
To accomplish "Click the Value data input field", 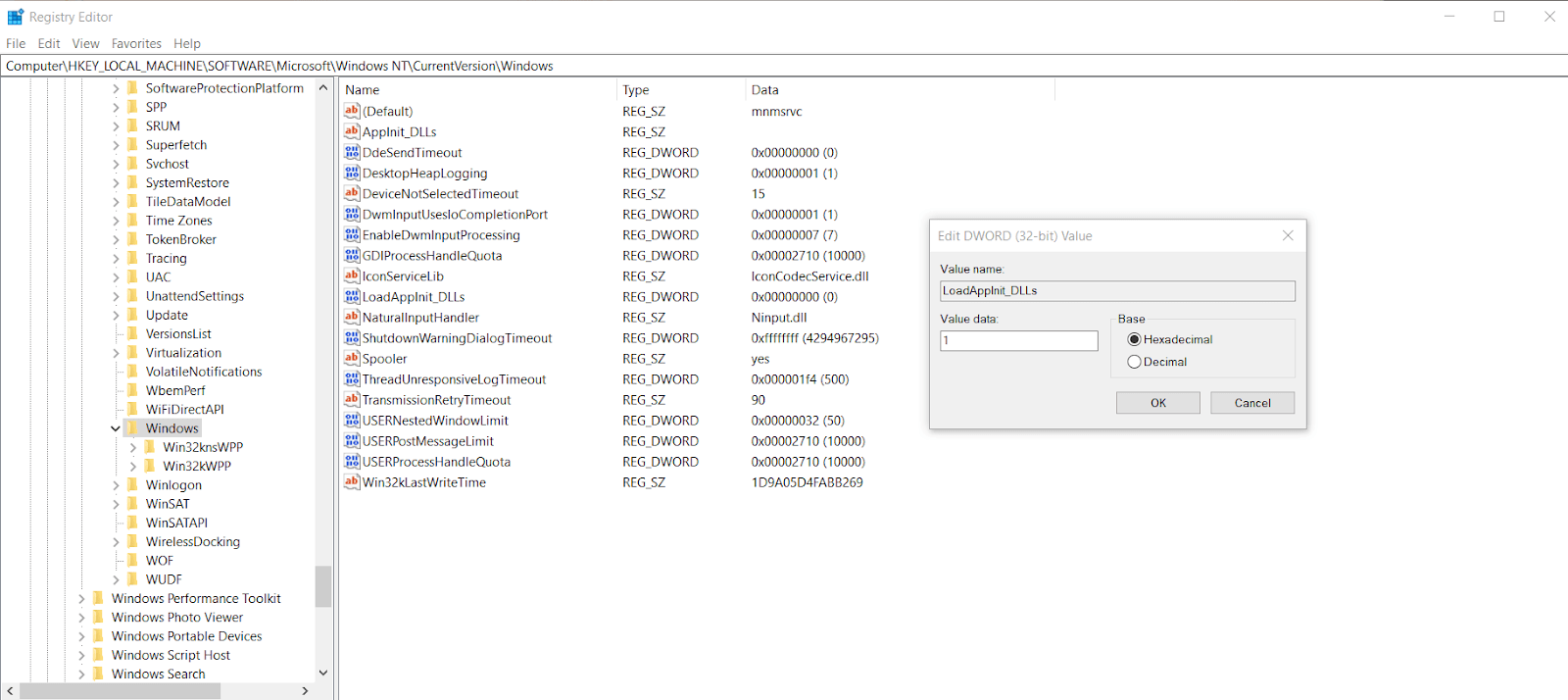I will point(1019,340).
